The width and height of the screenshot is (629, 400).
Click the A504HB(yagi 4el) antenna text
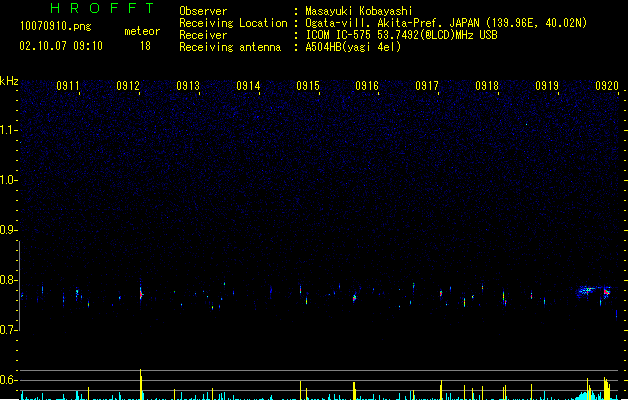tap(353, 47)
